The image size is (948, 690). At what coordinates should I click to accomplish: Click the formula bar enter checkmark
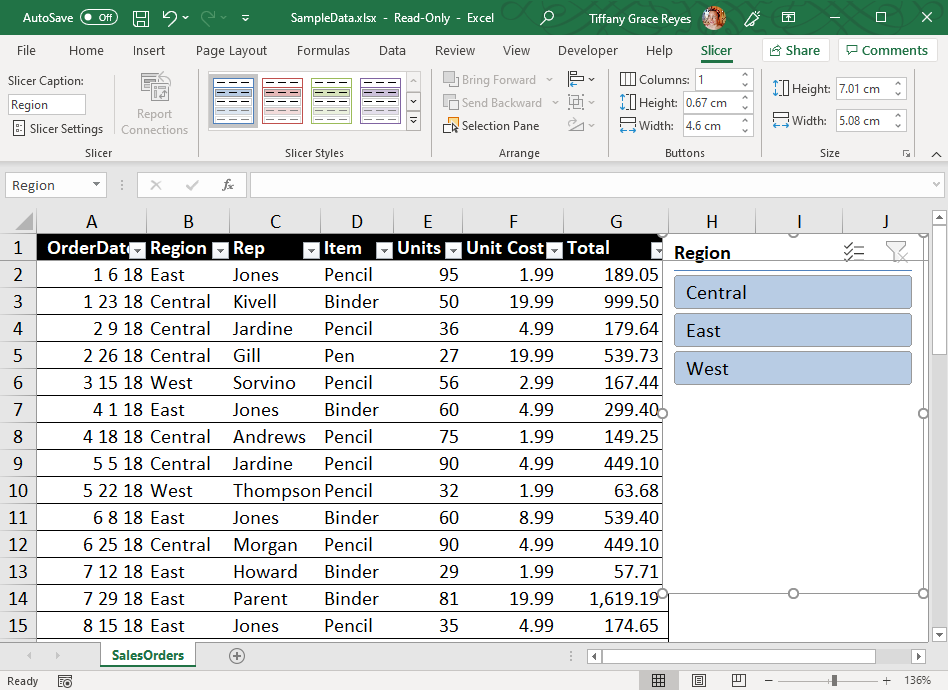(192, 185)
